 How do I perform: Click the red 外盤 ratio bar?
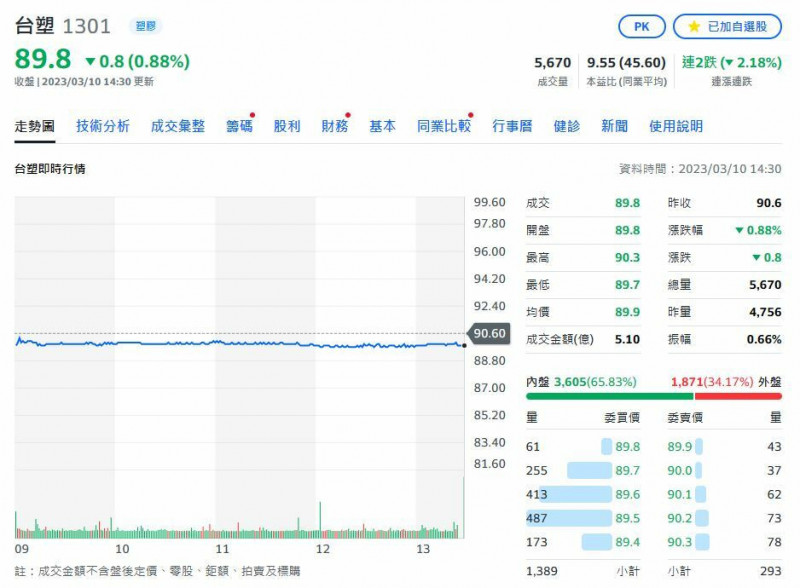click(x=738, y=397)
